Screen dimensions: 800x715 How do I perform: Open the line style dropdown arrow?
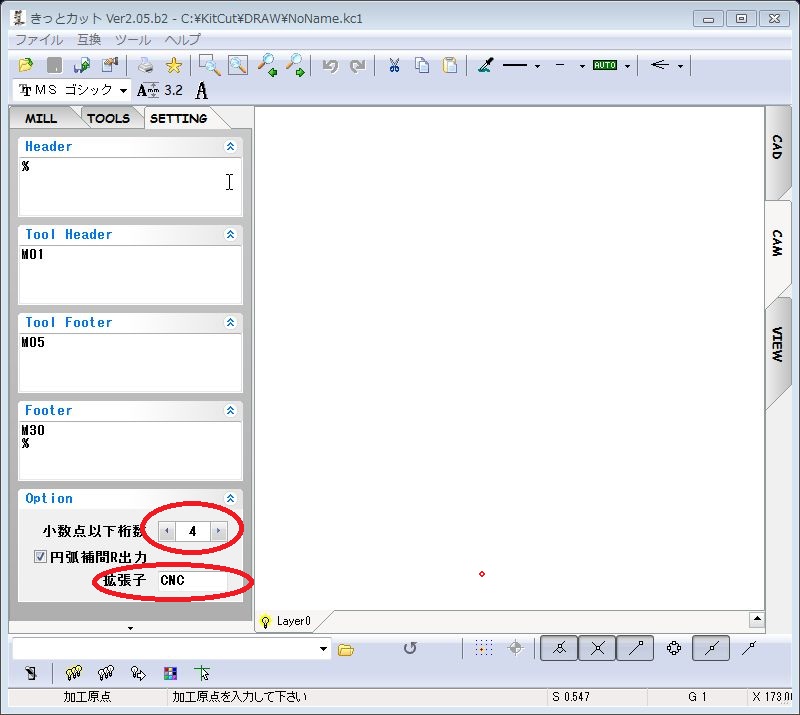[x=537, y=66]
